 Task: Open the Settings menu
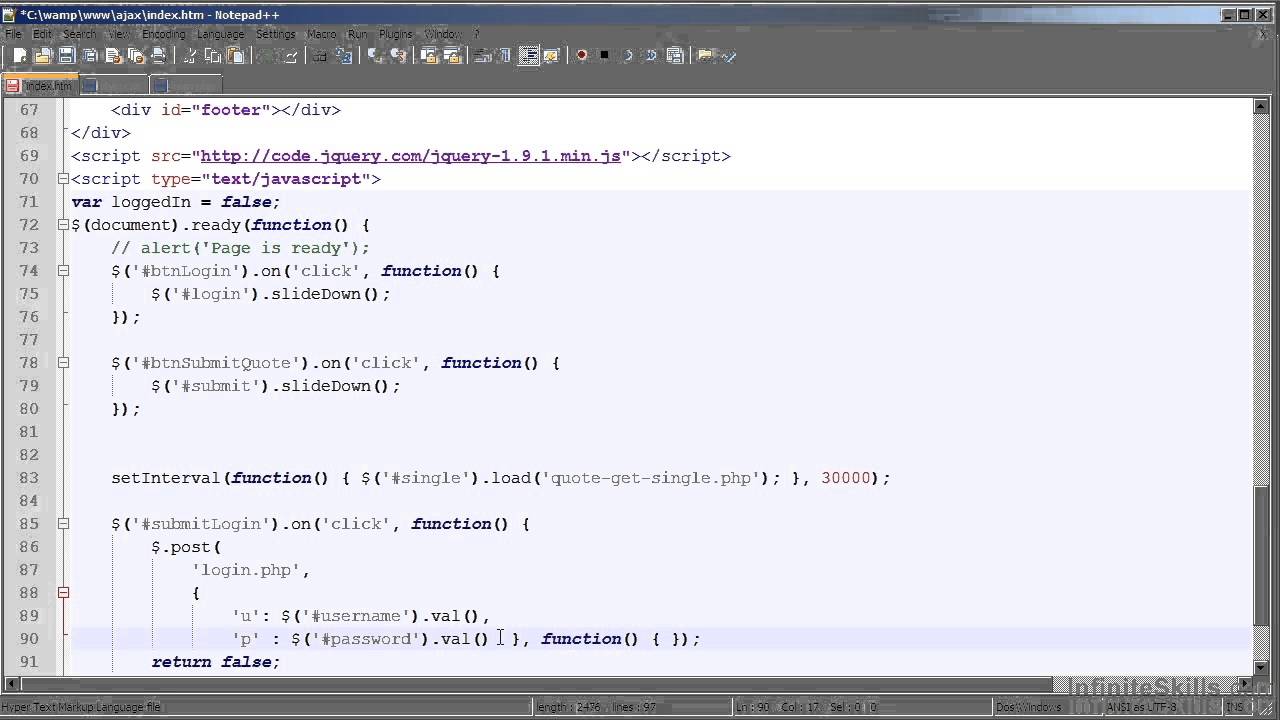click(x=275, y=34)
